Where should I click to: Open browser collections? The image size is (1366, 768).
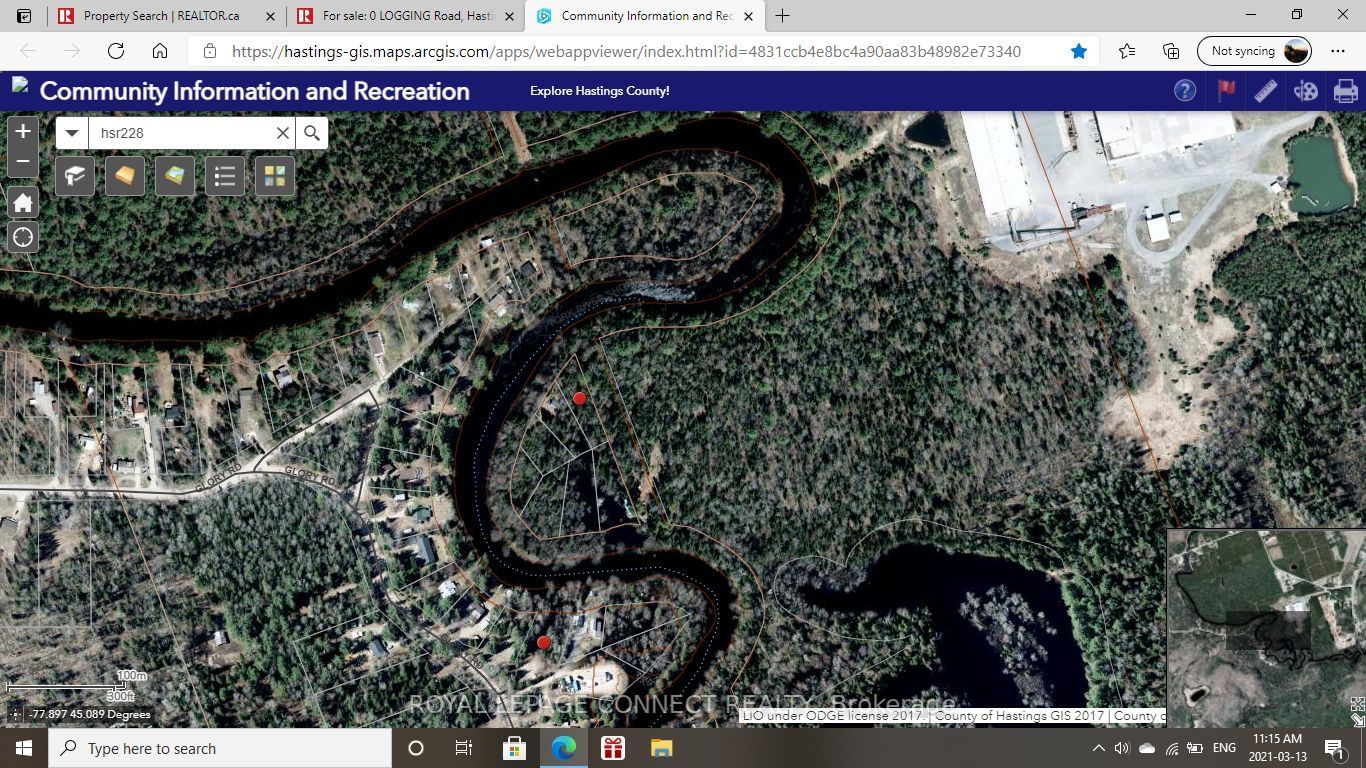click(x=1171, y=51)
